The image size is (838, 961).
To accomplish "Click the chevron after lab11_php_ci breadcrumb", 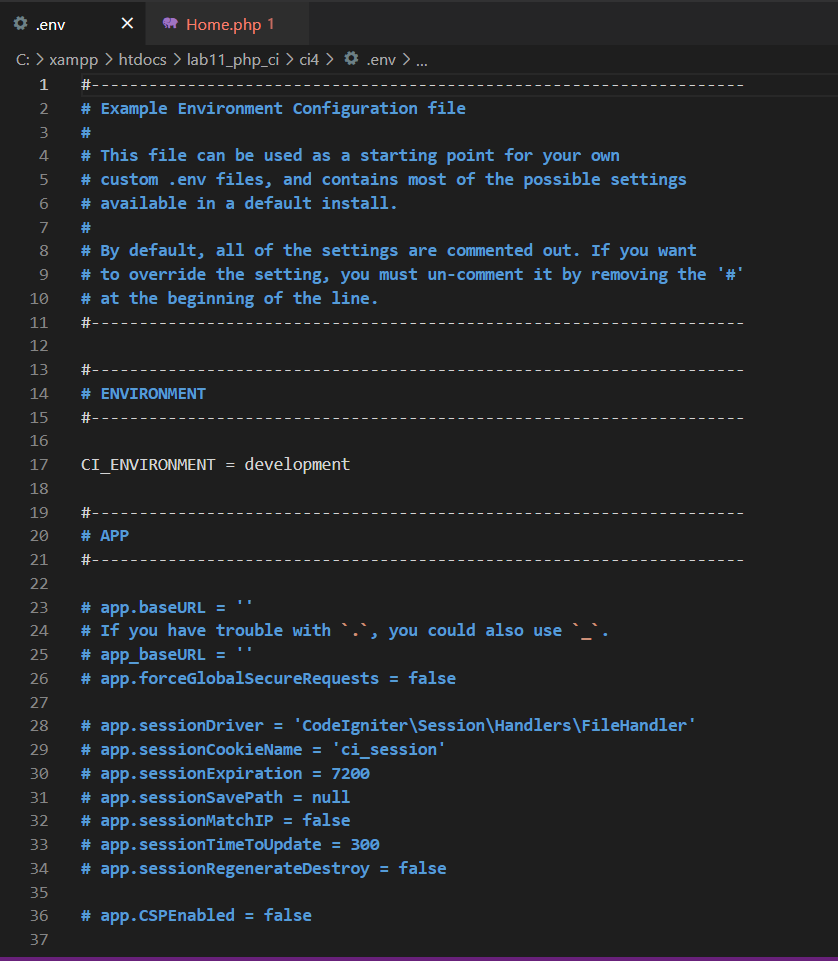I will pyautogui.click(x=290, y=59).
